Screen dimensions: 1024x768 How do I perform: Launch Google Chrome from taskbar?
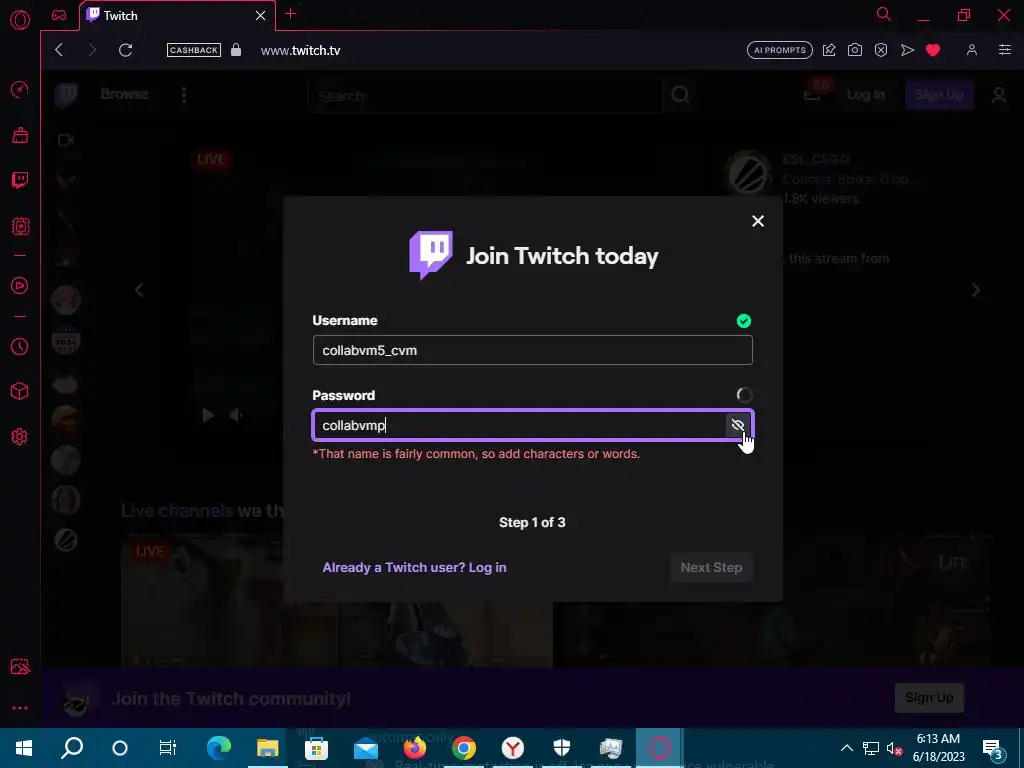click(x=464, y=748)
